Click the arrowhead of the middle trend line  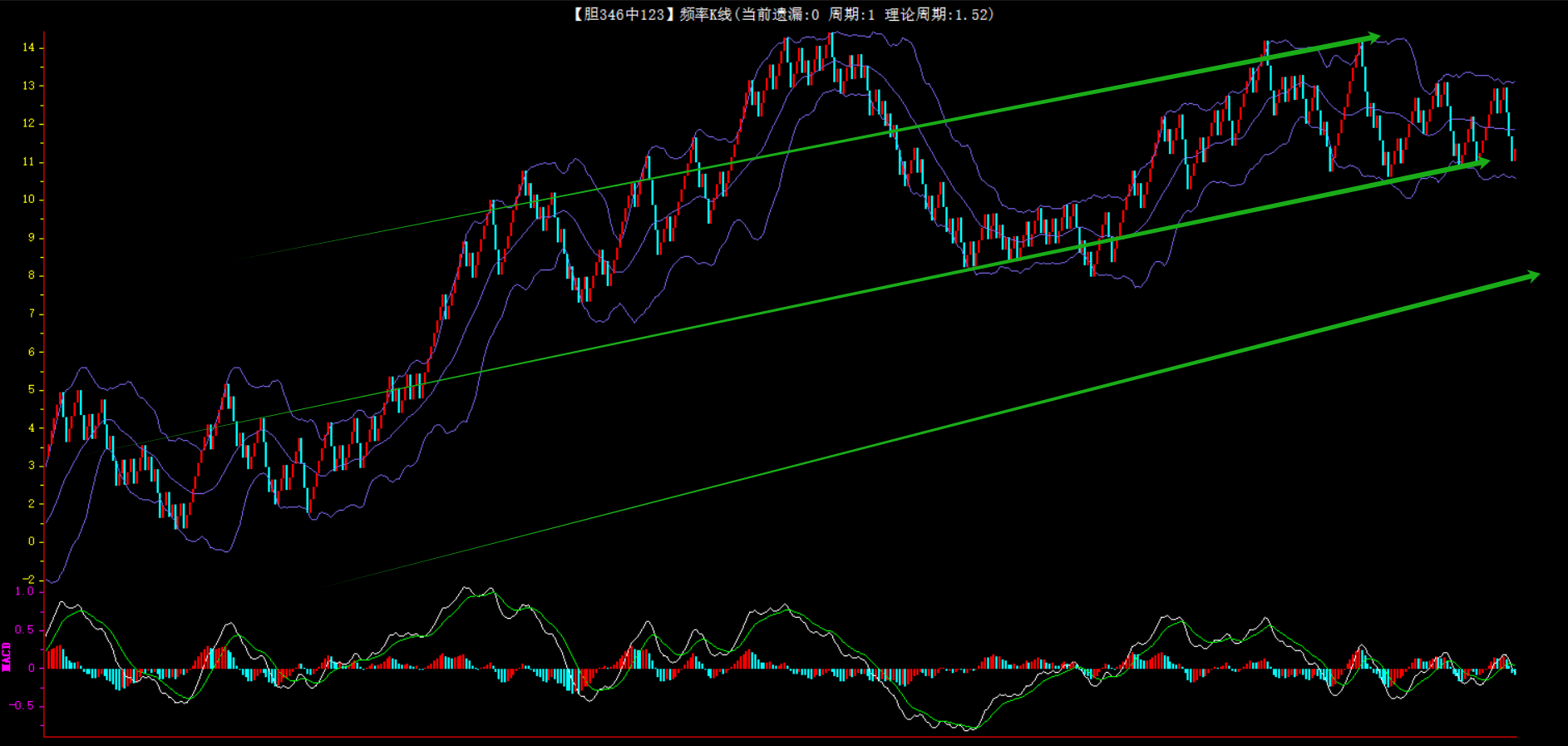click(1482, 163)
